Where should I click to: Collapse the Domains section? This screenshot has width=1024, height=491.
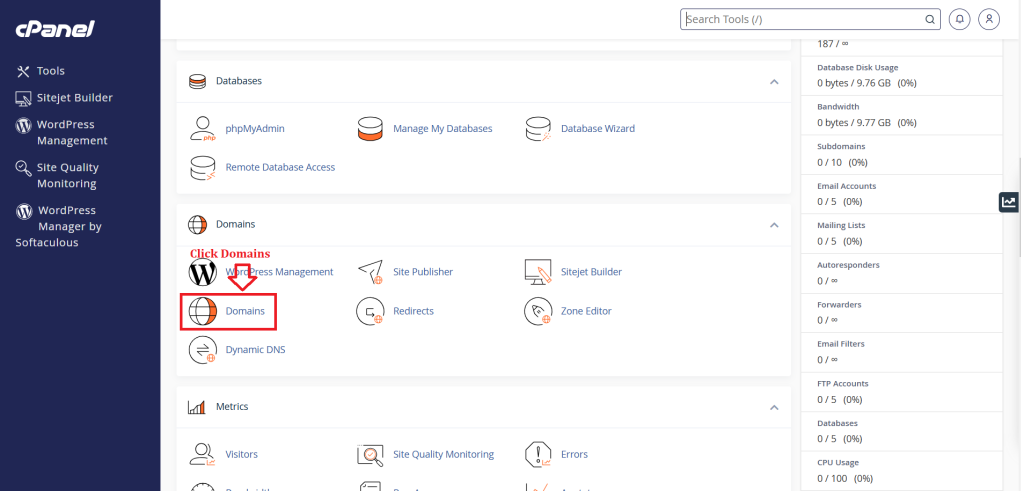coord(774,225)
